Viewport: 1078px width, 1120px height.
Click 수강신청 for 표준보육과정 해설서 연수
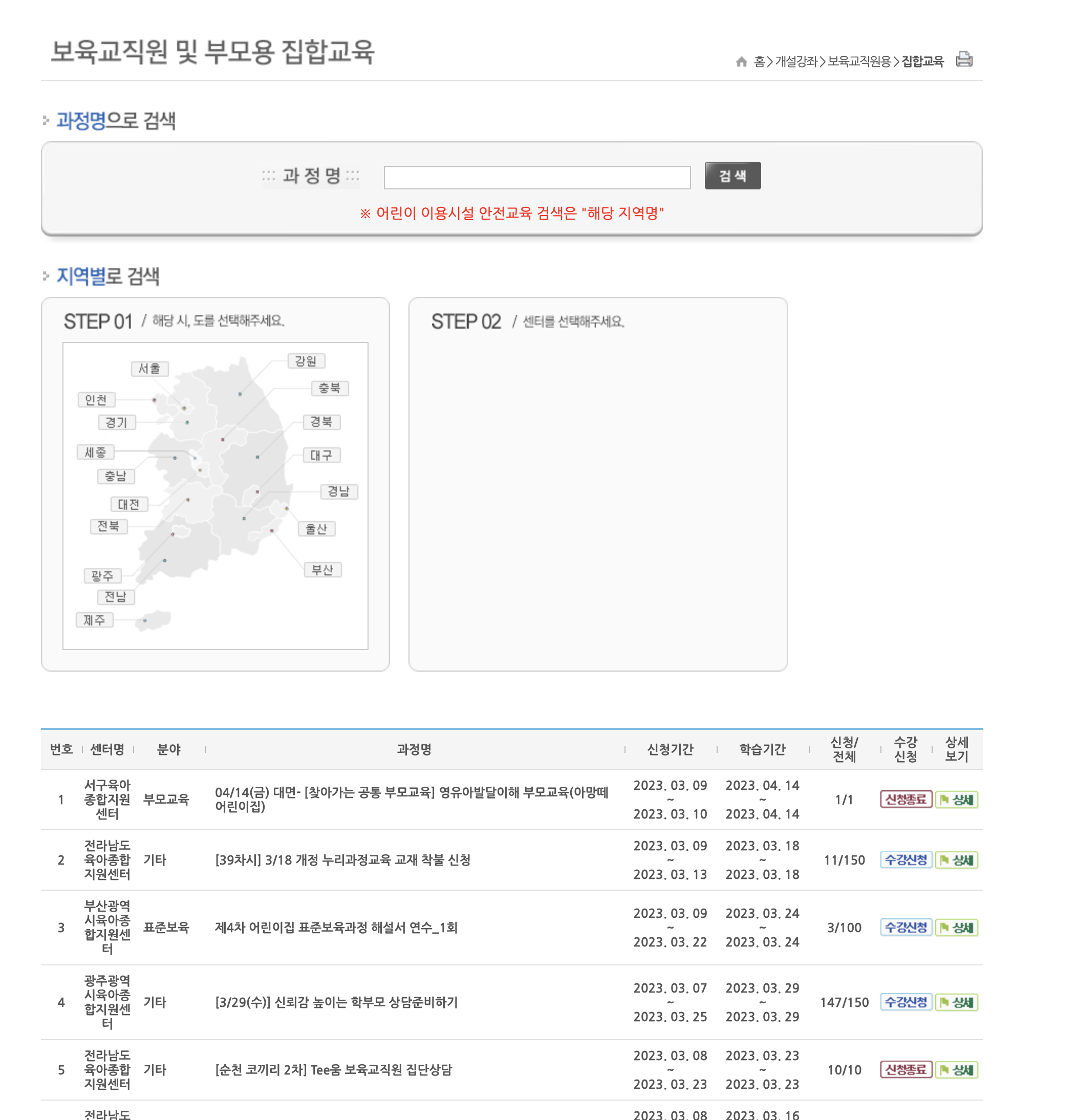[905, 928]
